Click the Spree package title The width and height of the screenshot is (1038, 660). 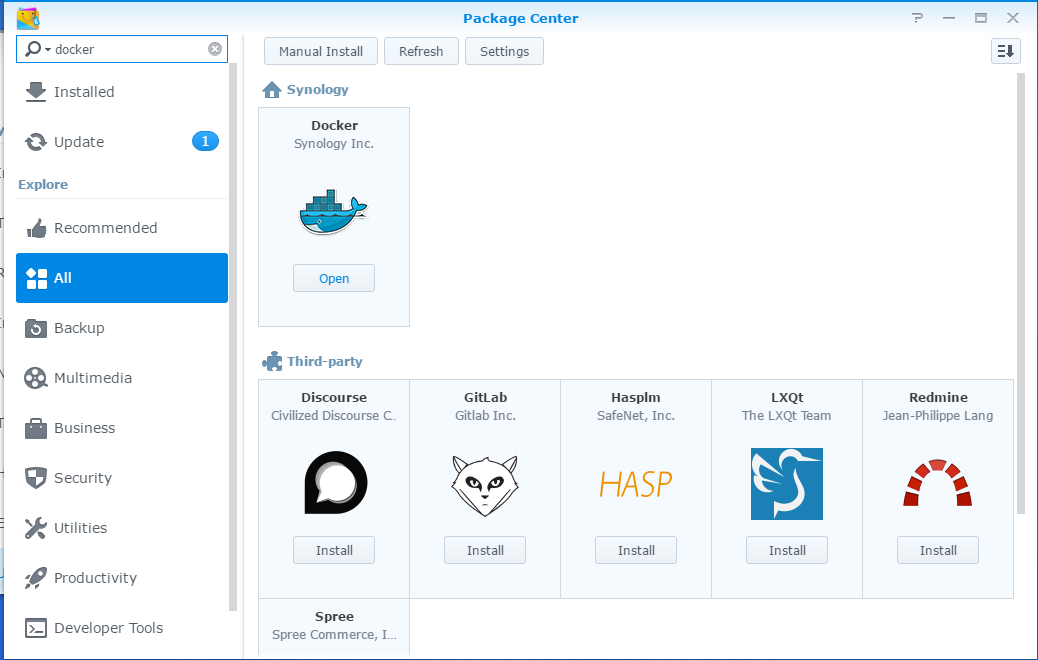click(x=334, y=616)
